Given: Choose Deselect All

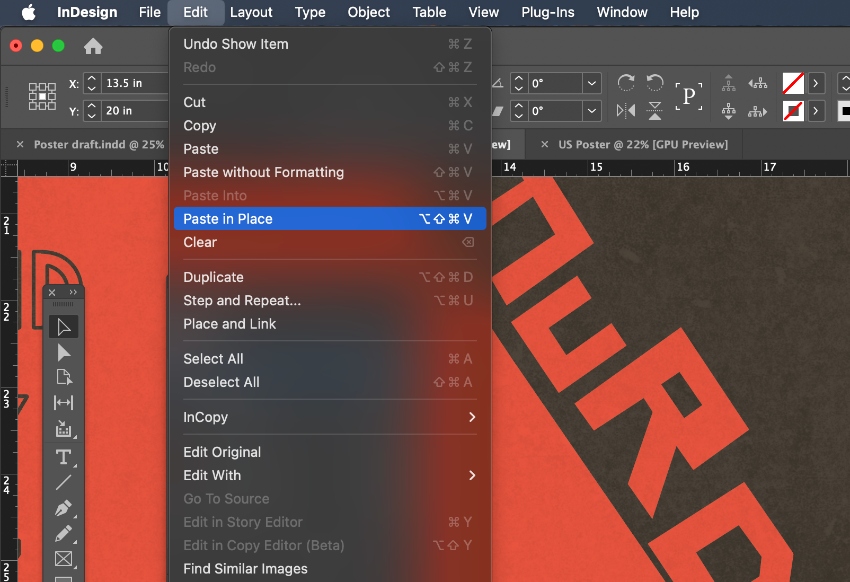Looking at the screenshot, I should pyautogui.click(x=330, y=382).
